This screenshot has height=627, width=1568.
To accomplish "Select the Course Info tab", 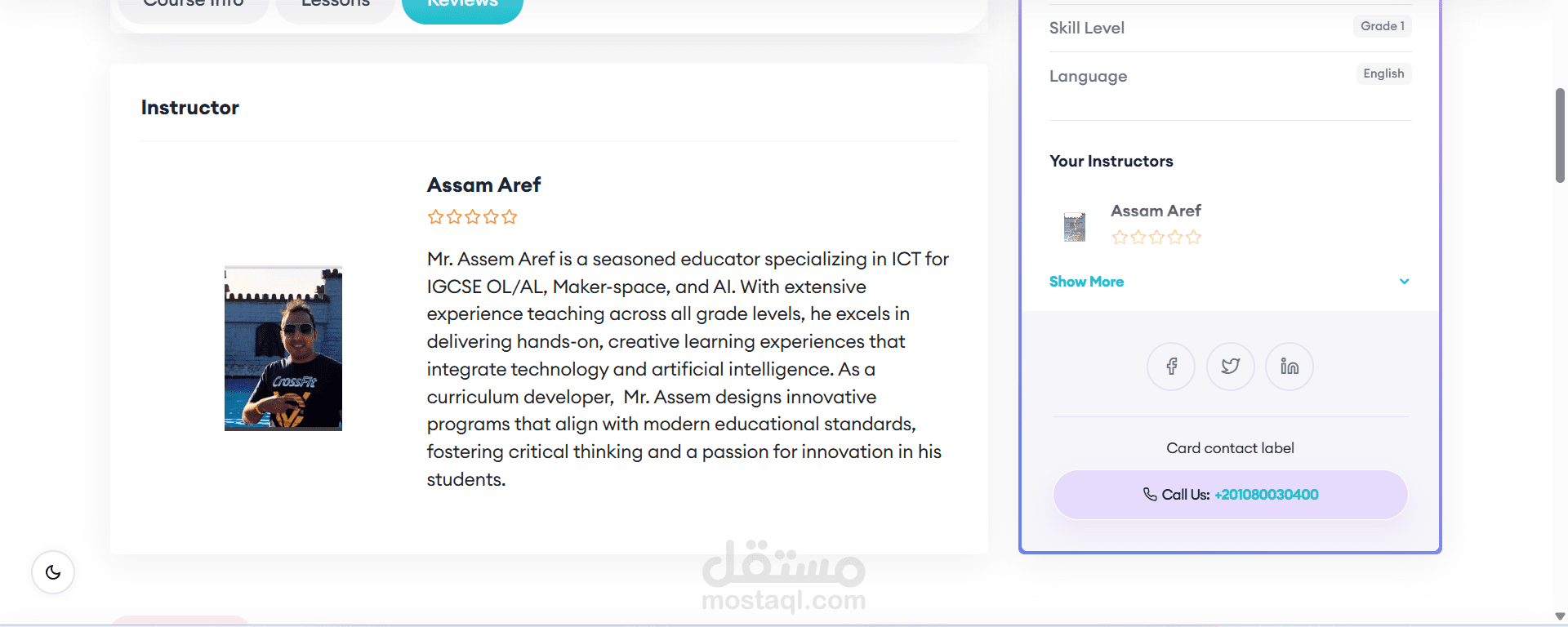I will 194,7.
